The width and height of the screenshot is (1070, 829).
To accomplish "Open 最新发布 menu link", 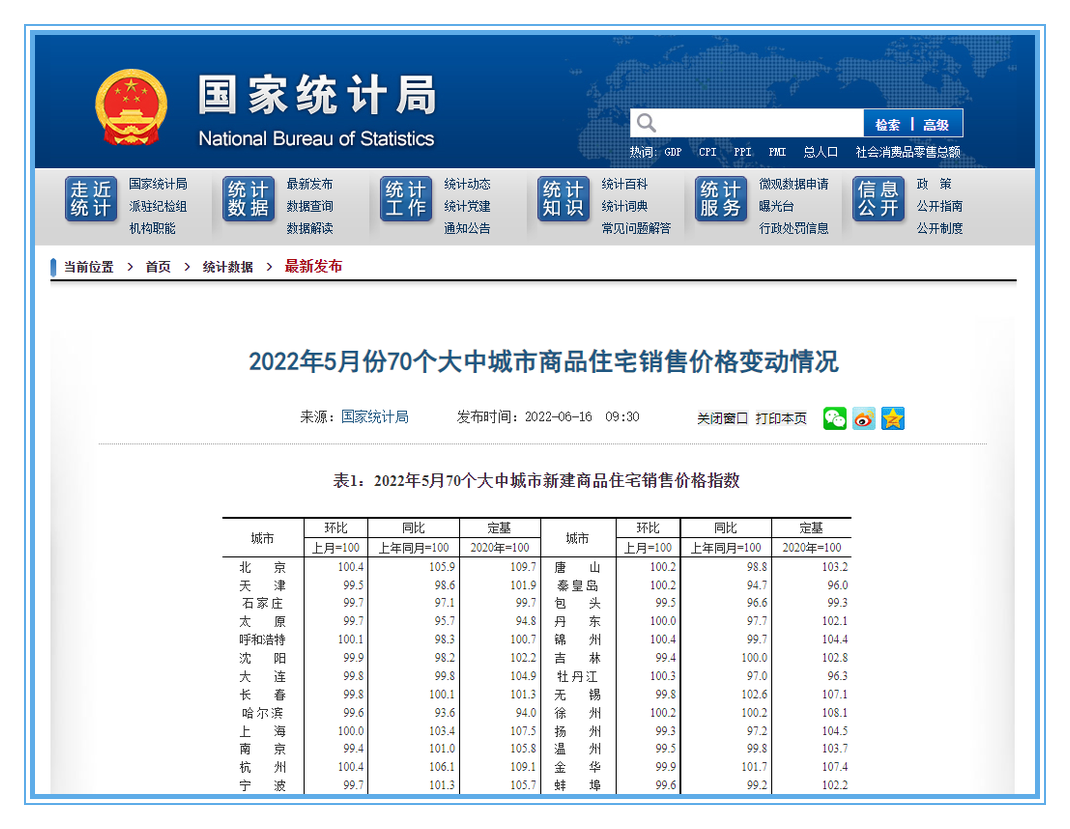I will (310, 184).
